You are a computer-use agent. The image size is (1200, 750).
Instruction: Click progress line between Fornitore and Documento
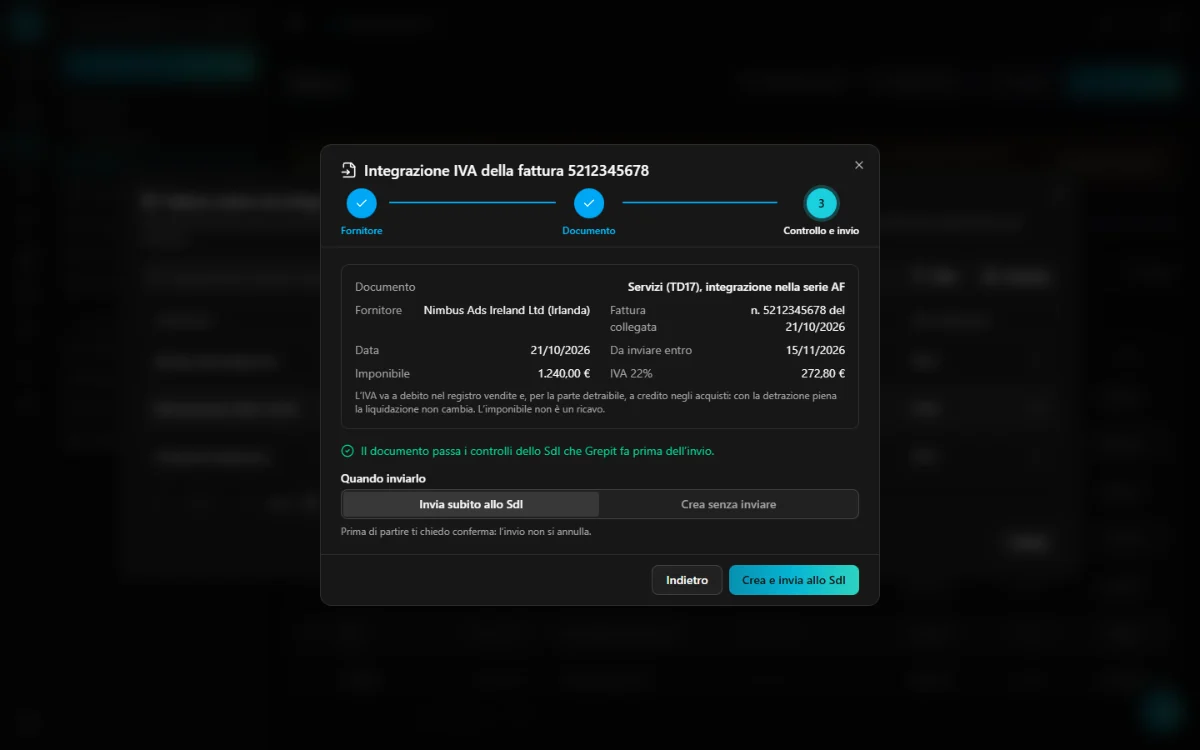(x=472, y=202)
